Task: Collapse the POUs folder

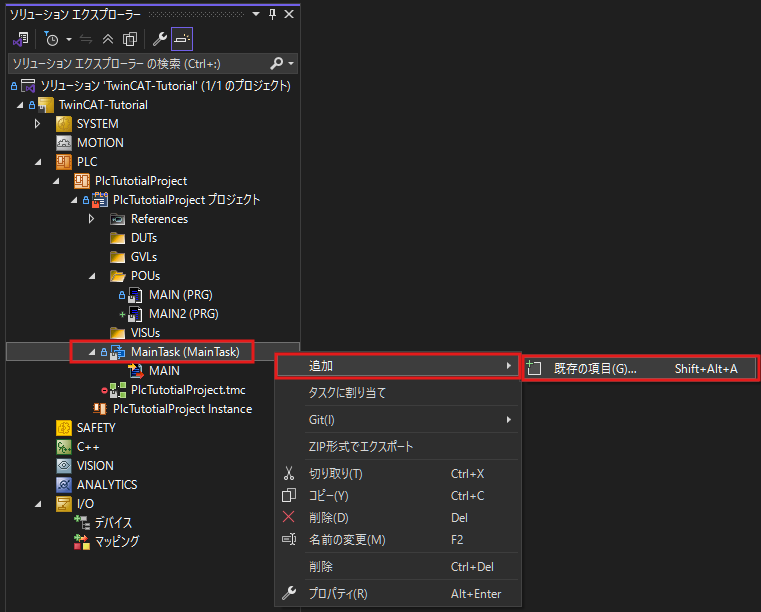Action: pyautogui.click(x=92, y=276)
